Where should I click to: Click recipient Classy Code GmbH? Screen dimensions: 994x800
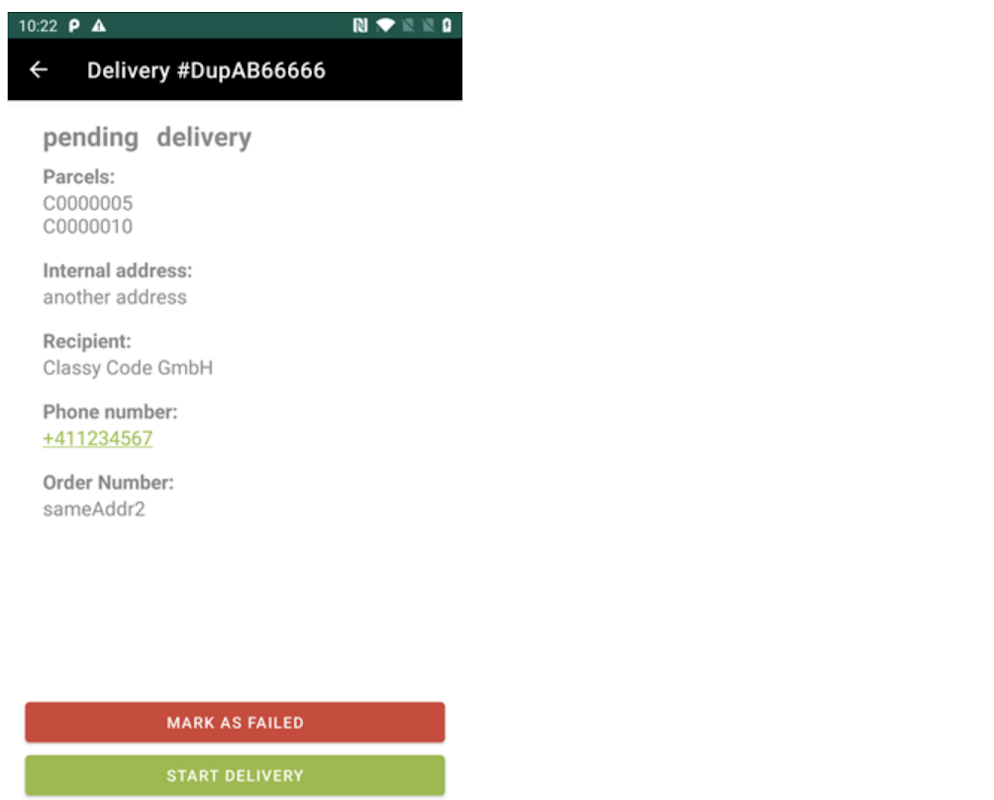pyautogui.click(x=128, y=368)
